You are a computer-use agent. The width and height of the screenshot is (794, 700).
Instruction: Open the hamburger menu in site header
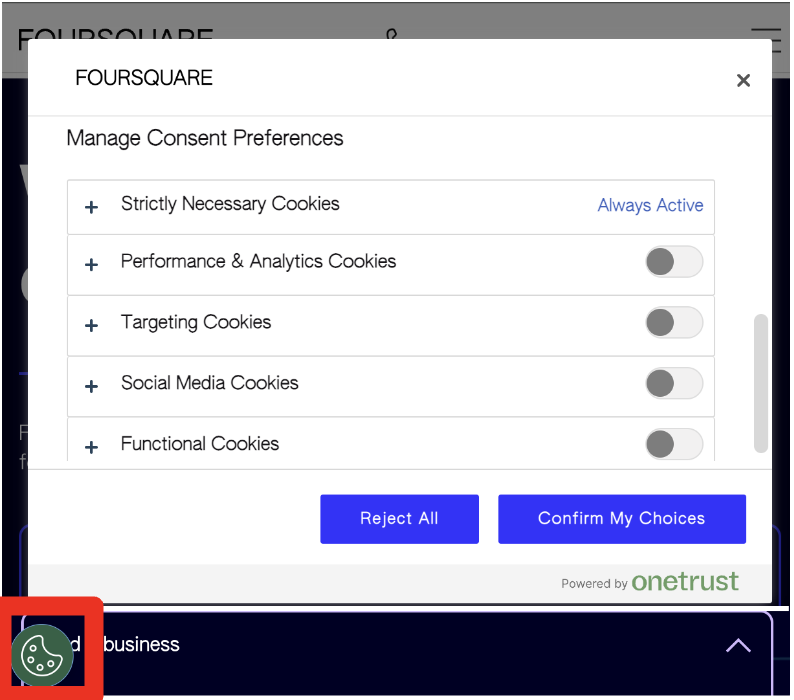click(x=766, y=38)
